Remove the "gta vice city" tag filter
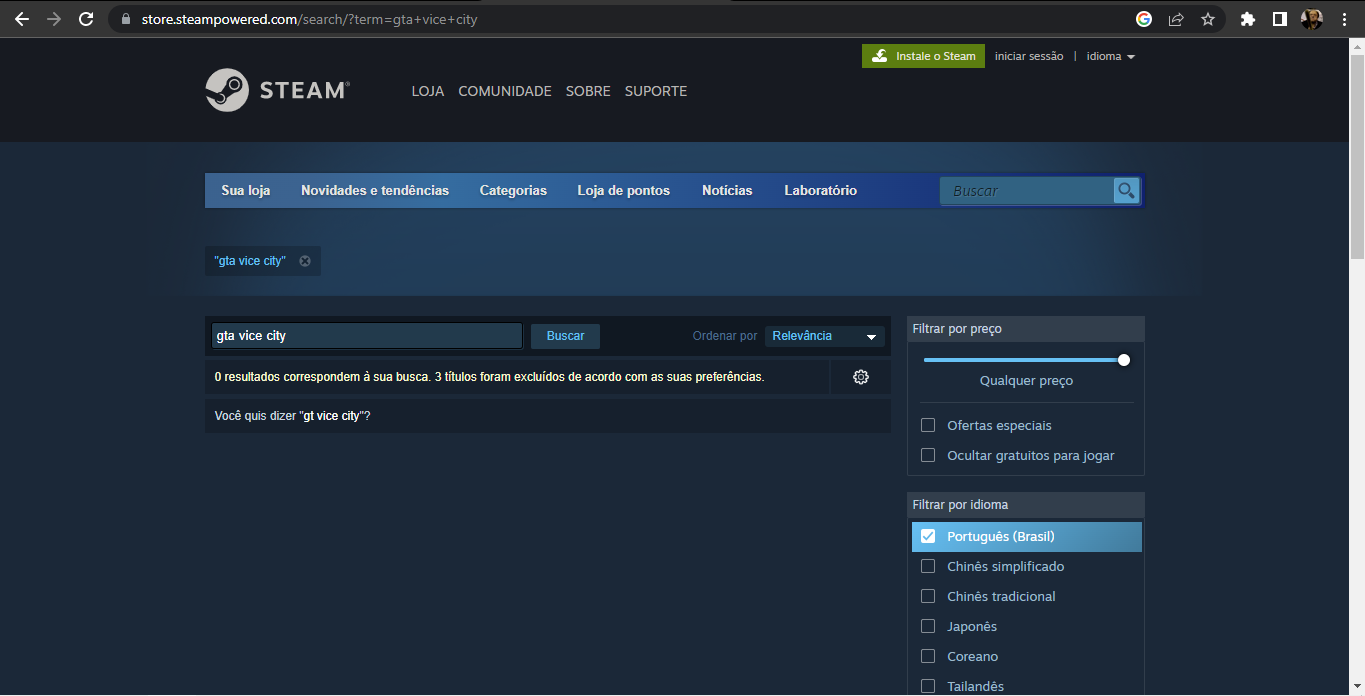 pyautogui.click(x=305, y=261)
